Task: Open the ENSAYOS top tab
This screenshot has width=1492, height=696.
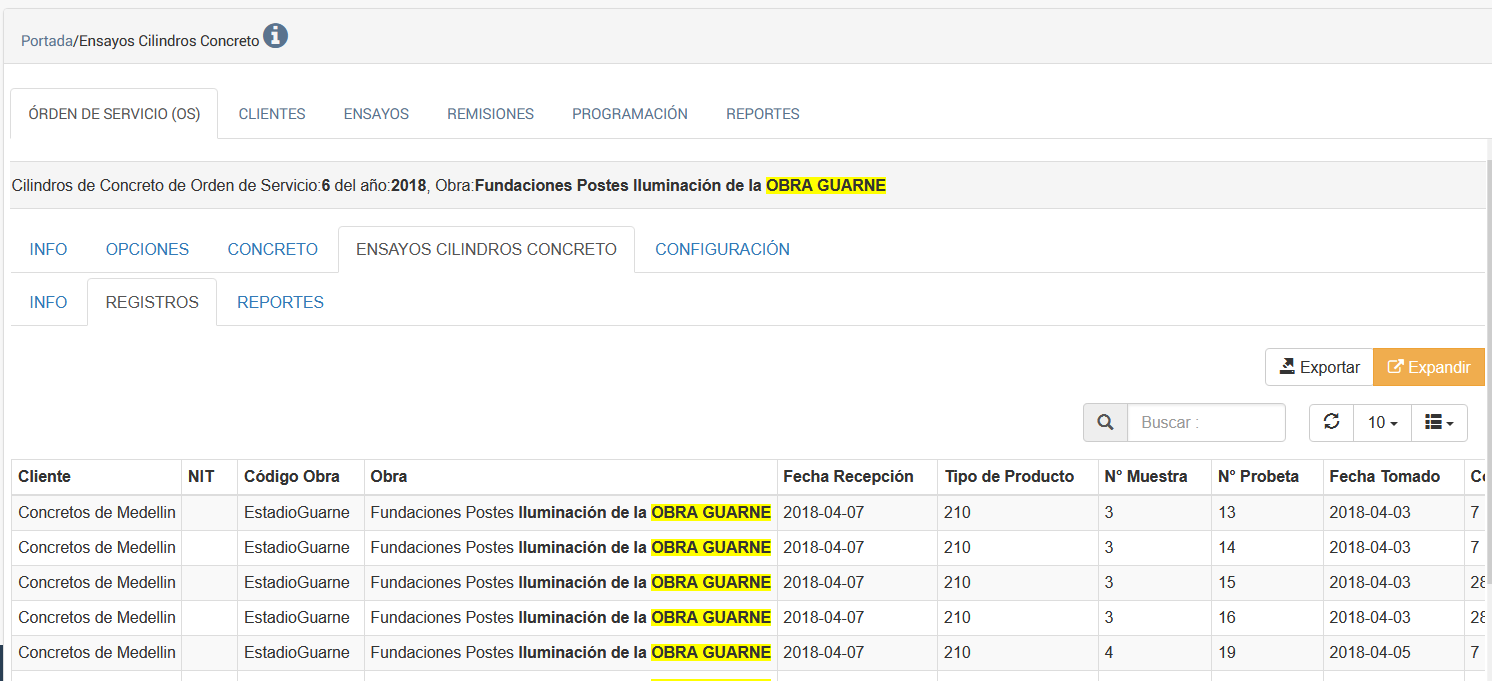Action: 376,114
